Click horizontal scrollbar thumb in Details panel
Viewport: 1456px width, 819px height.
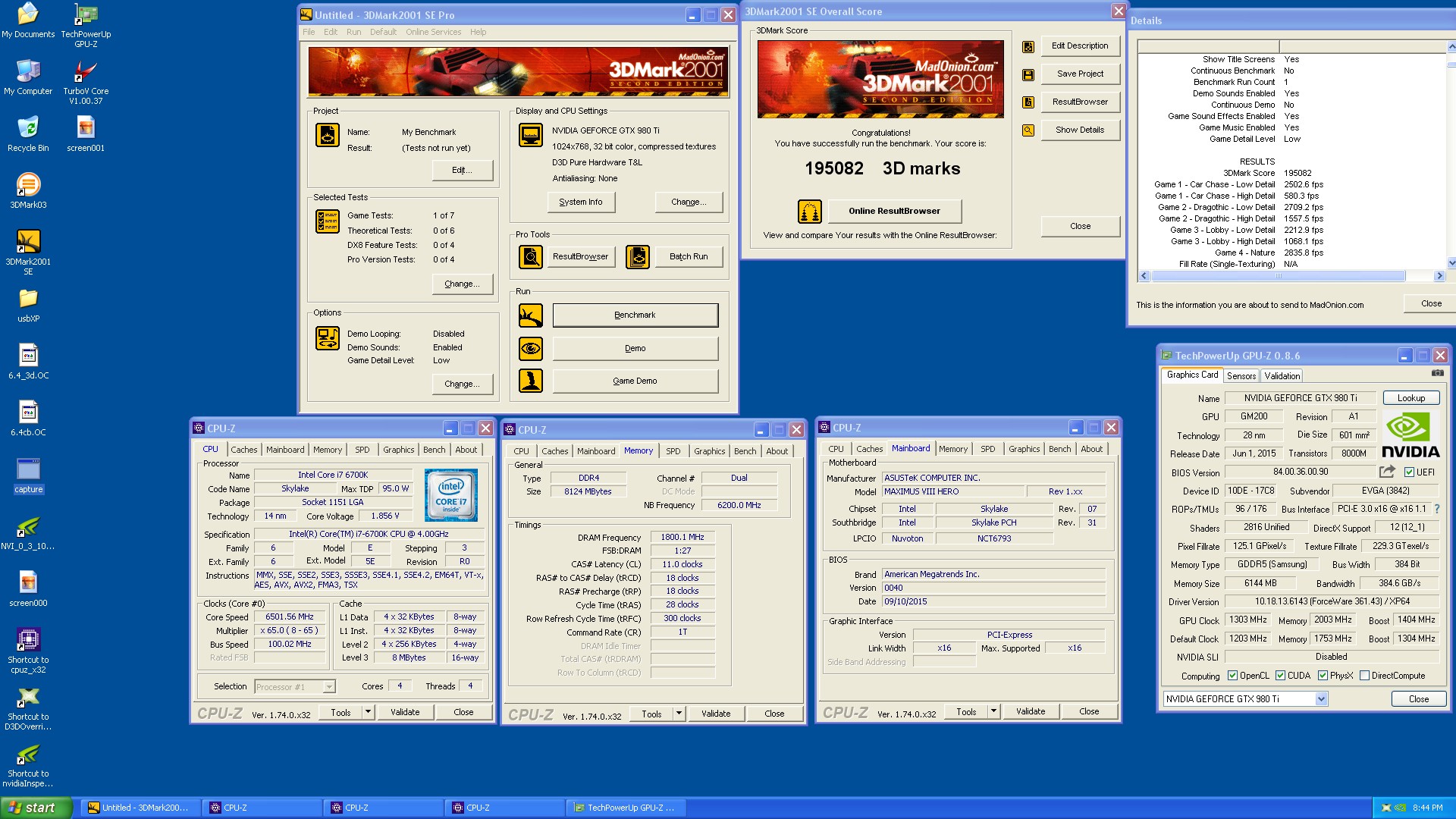(1278, 276)
